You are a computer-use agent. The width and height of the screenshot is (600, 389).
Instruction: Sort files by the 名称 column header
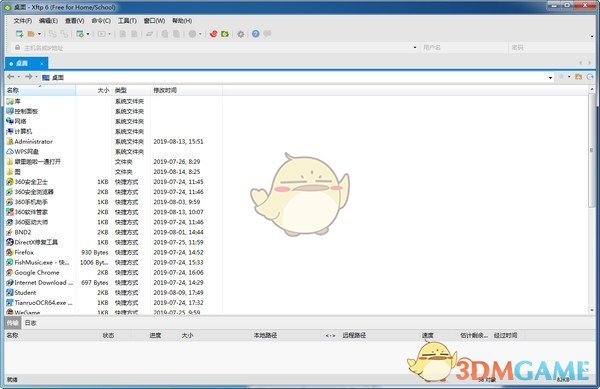pos(40,90)
